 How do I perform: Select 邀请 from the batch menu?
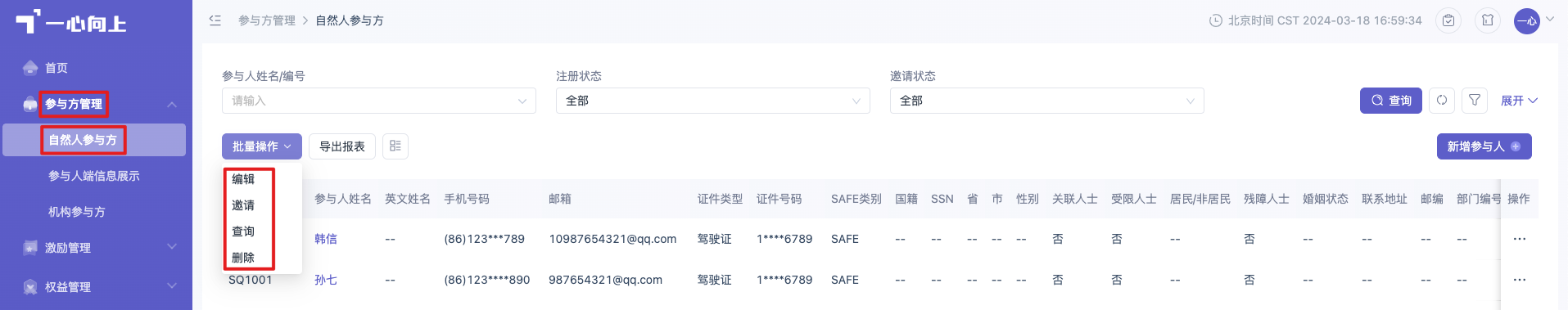pyautogui.click(x=243, y=205)
